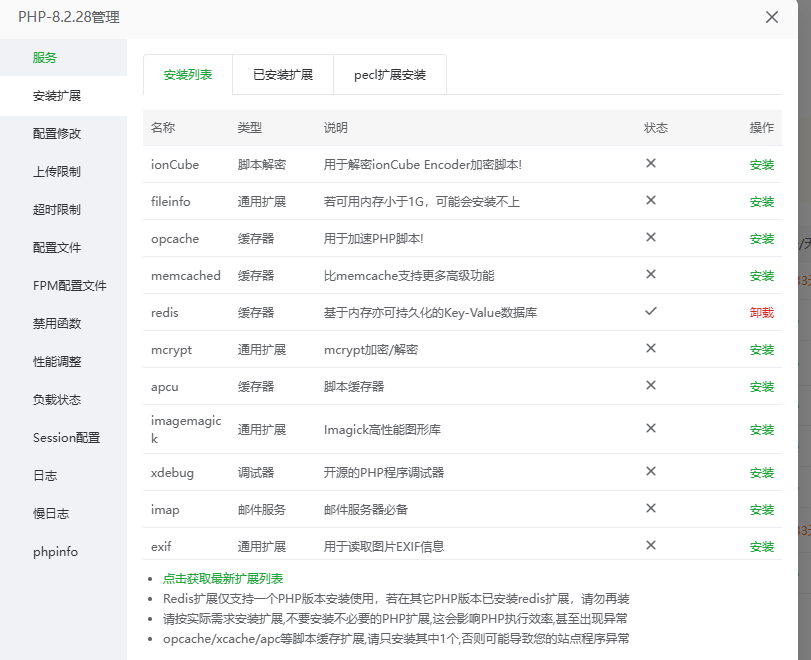Install the xdebug debugger extension

[x=761, y=473]
